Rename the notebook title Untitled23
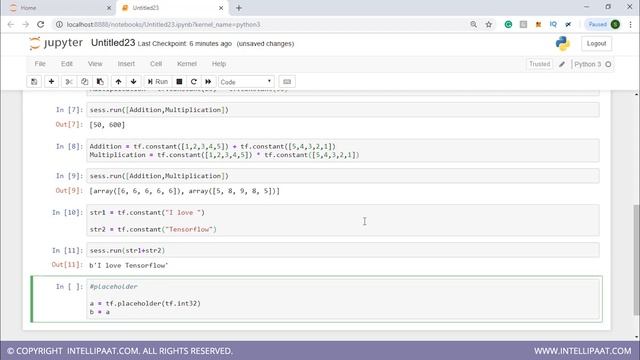 tap(113, 43)
